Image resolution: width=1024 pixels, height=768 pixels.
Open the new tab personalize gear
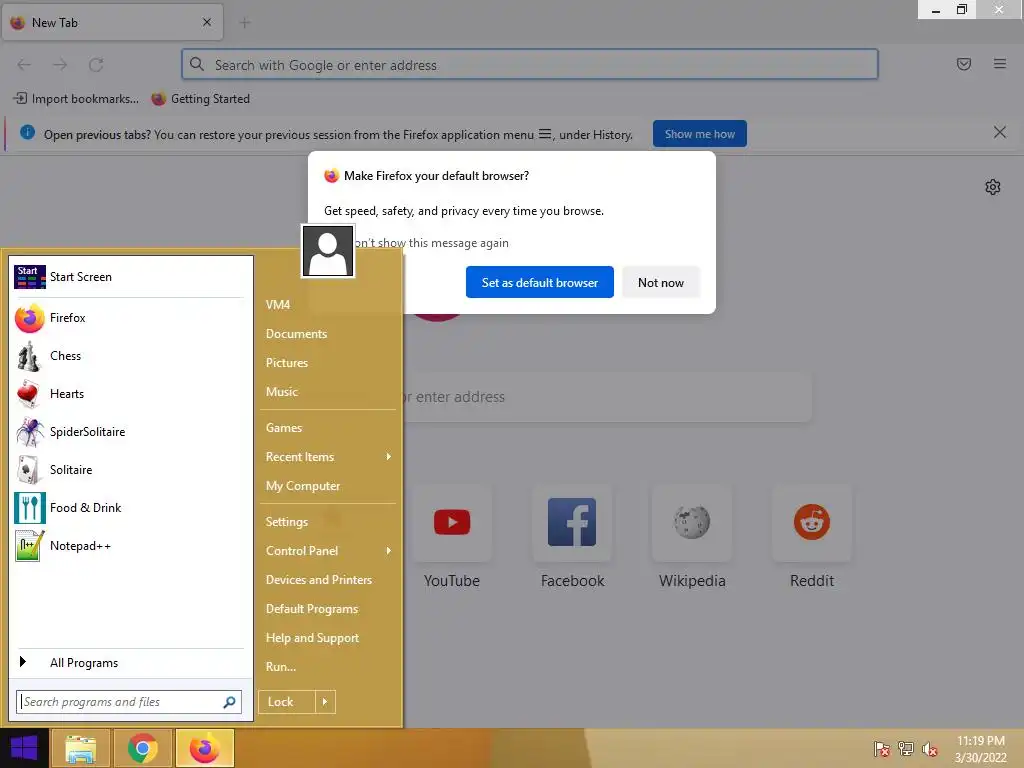(x=993, y=187)
